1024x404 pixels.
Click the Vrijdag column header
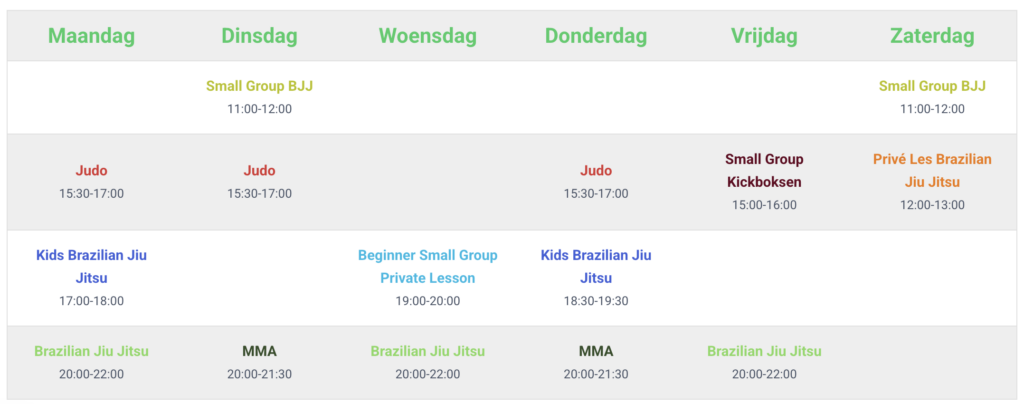pyautogui.click(x=764, y=37)
